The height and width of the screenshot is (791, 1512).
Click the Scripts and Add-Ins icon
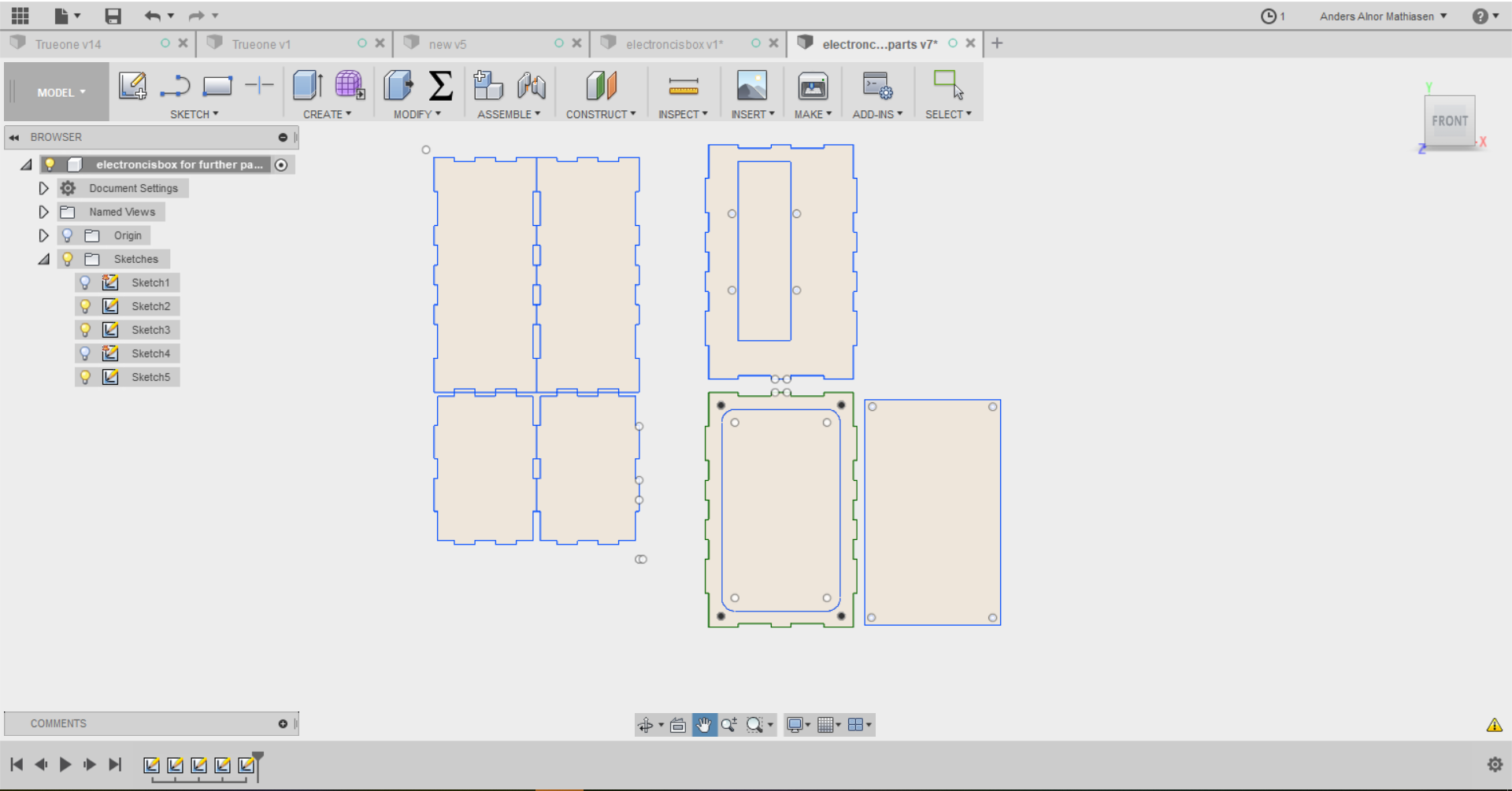[x=877, y=85]
